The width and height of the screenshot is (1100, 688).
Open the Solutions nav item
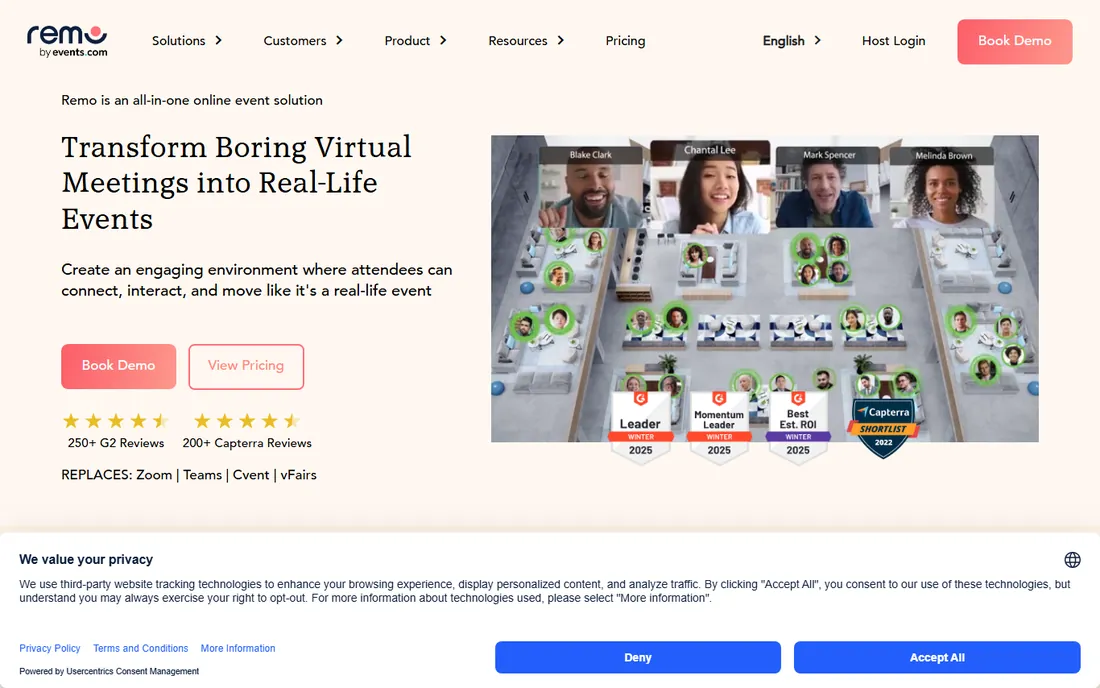click(x=179, y=41)
